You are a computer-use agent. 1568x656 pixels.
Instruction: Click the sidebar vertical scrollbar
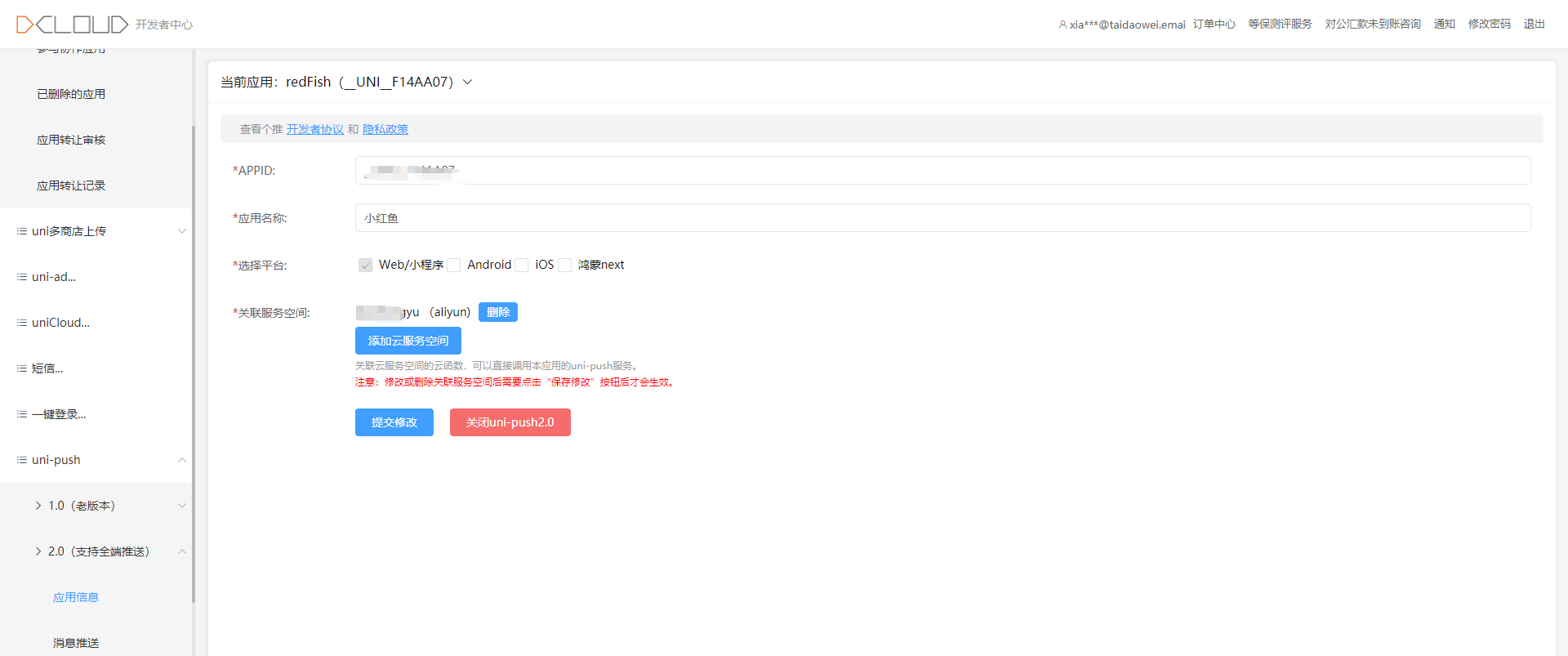(x=194, y=364)
